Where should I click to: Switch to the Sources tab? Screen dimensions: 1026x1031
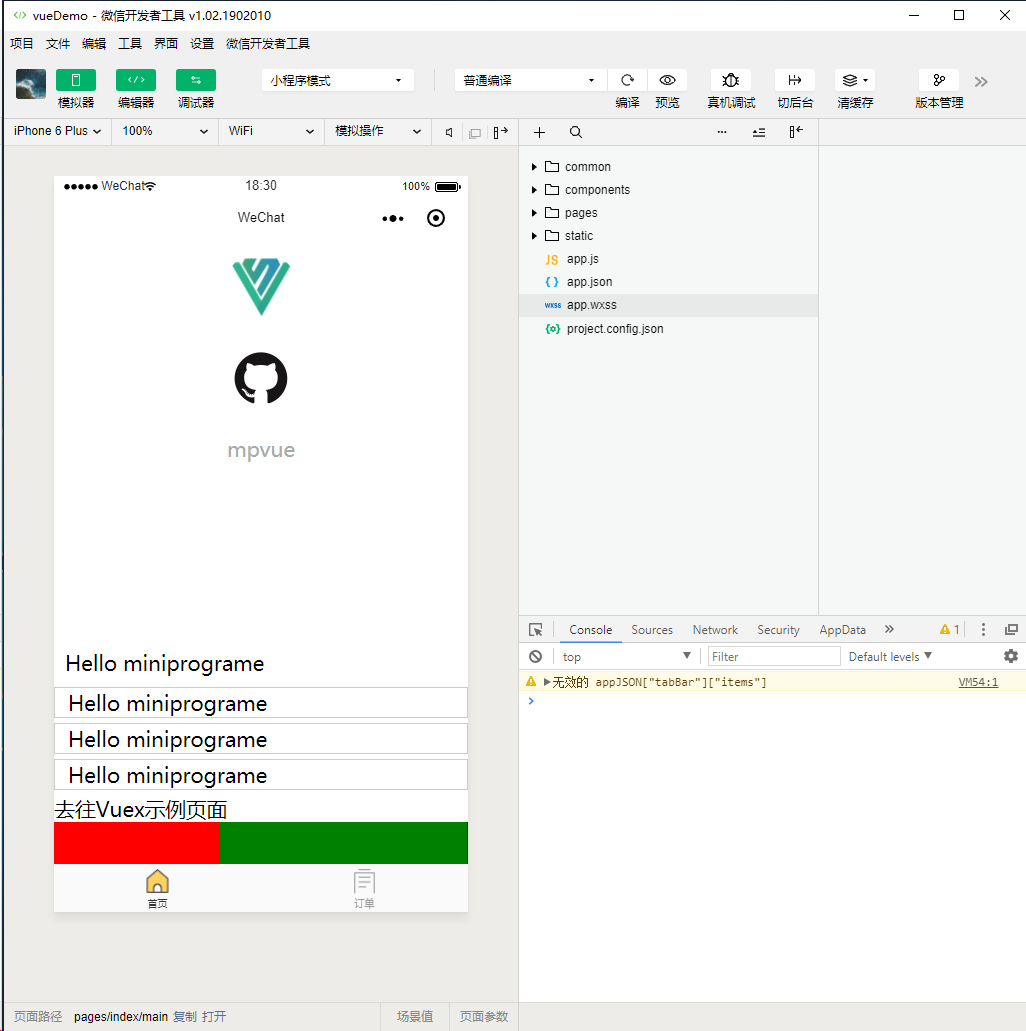click(x=652, y=630)
